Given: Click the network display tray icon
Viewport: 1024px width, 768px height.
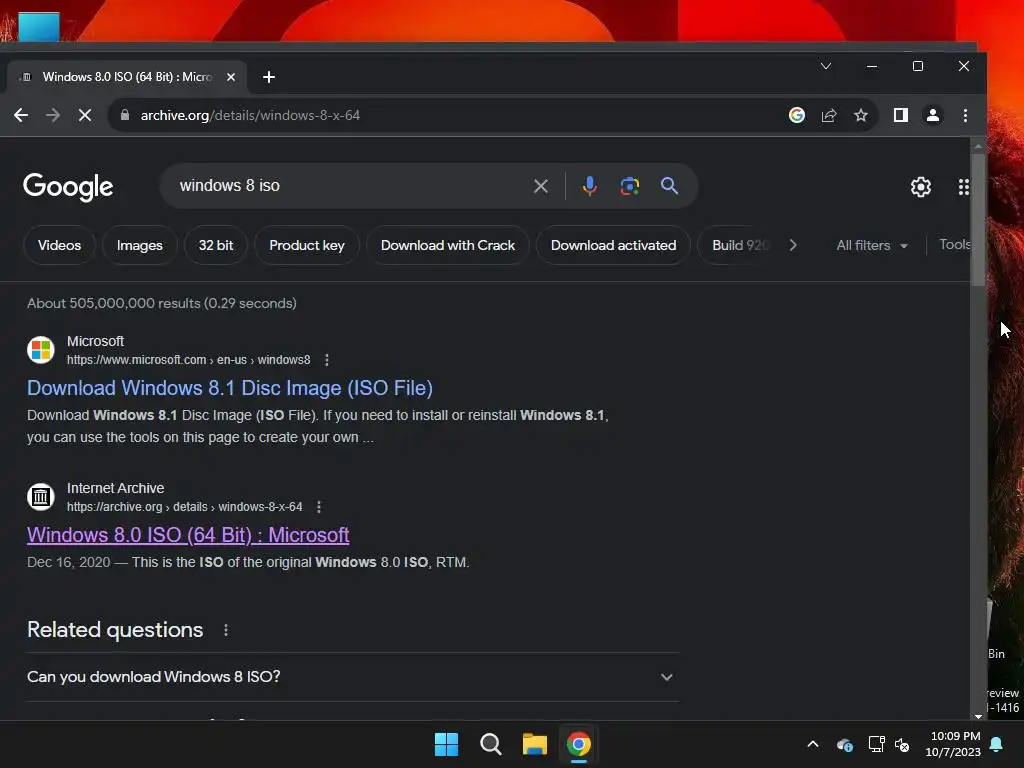Looking at the screenshot, I should (x=876, y=744).
